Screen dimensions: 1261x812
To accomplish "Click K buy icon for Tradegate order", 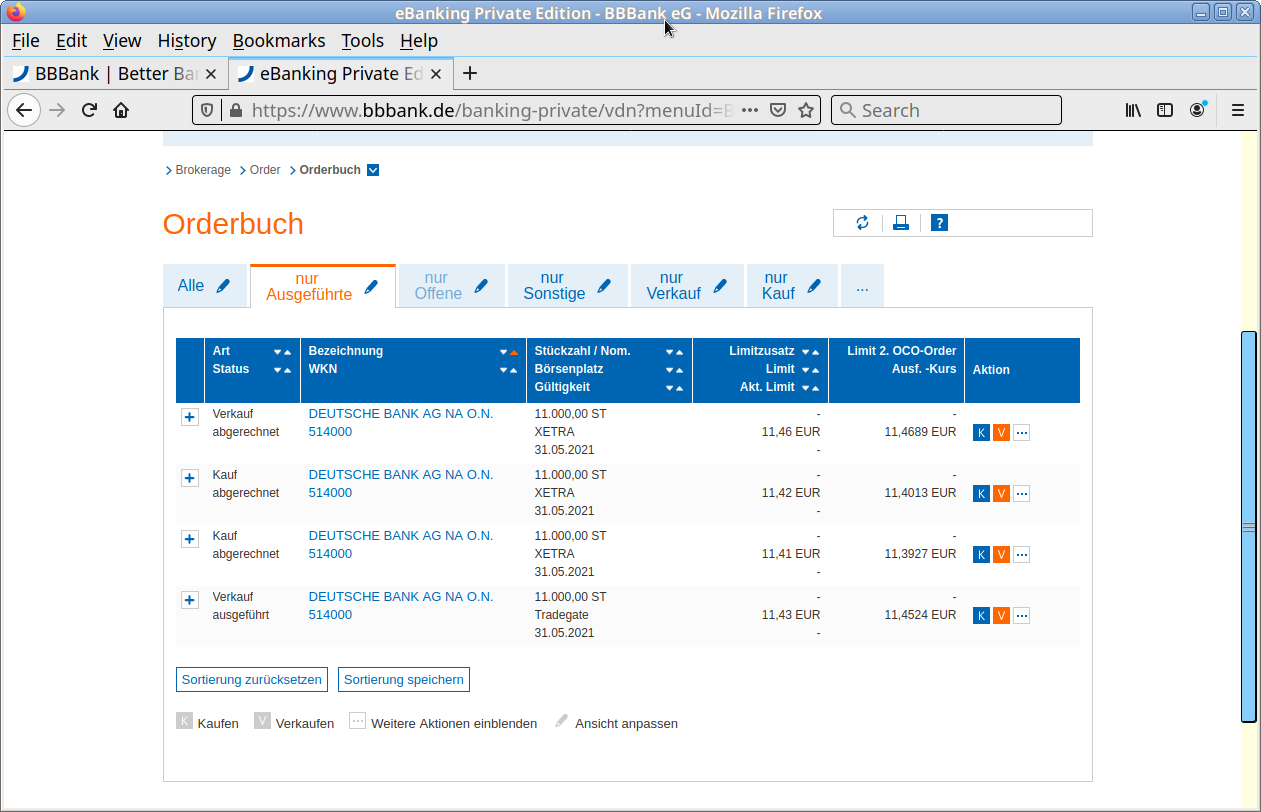I will (981, 616).
